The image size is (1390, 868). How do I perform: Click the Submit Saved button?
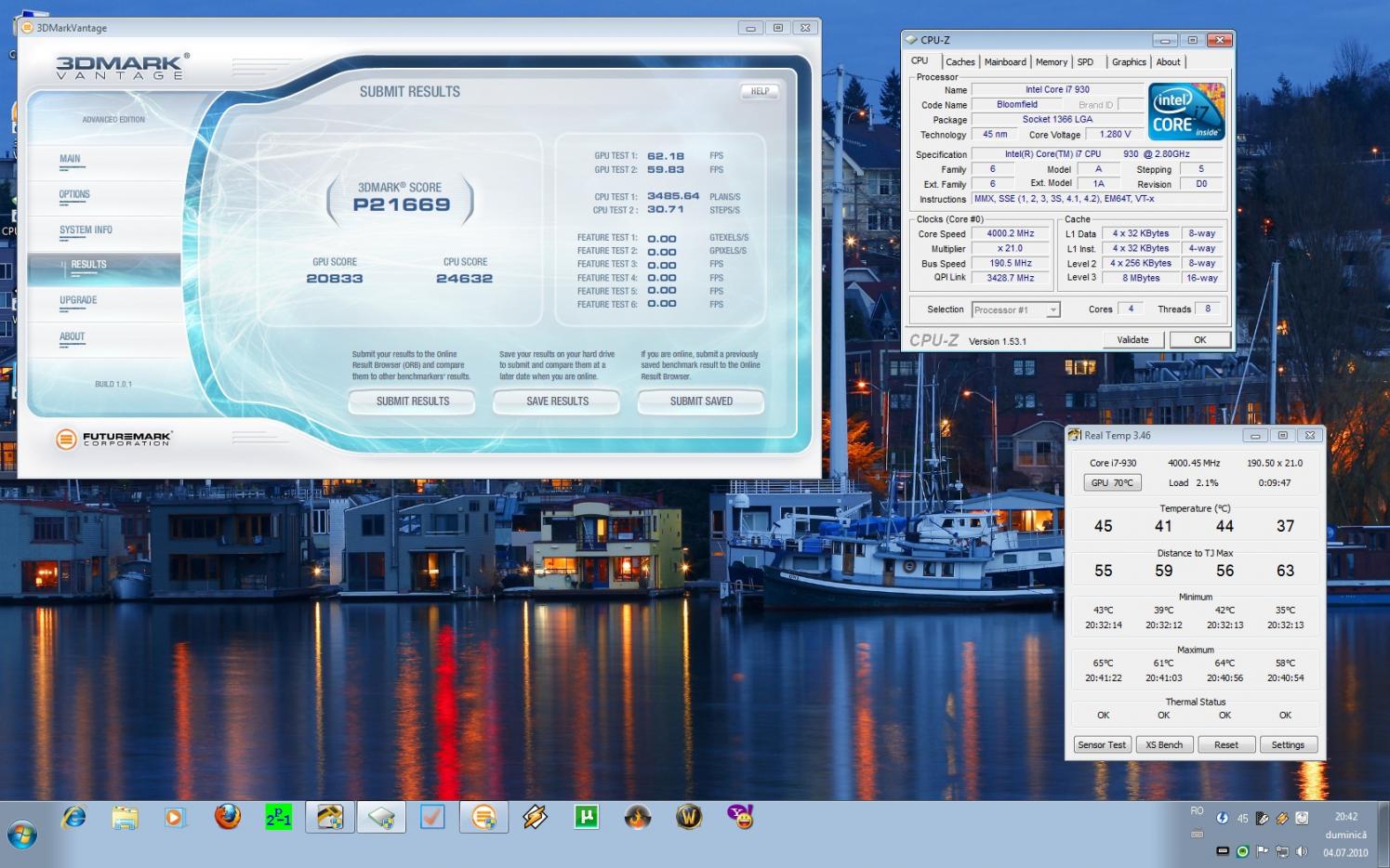pos(701,401)
